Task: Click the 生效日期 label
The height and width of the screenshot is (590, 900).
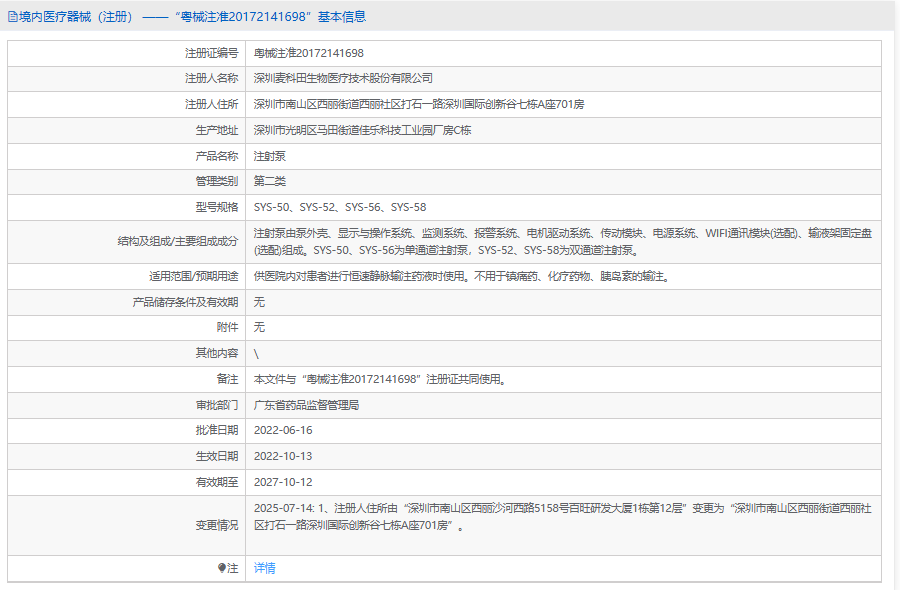Action: (x=216, y=456)
